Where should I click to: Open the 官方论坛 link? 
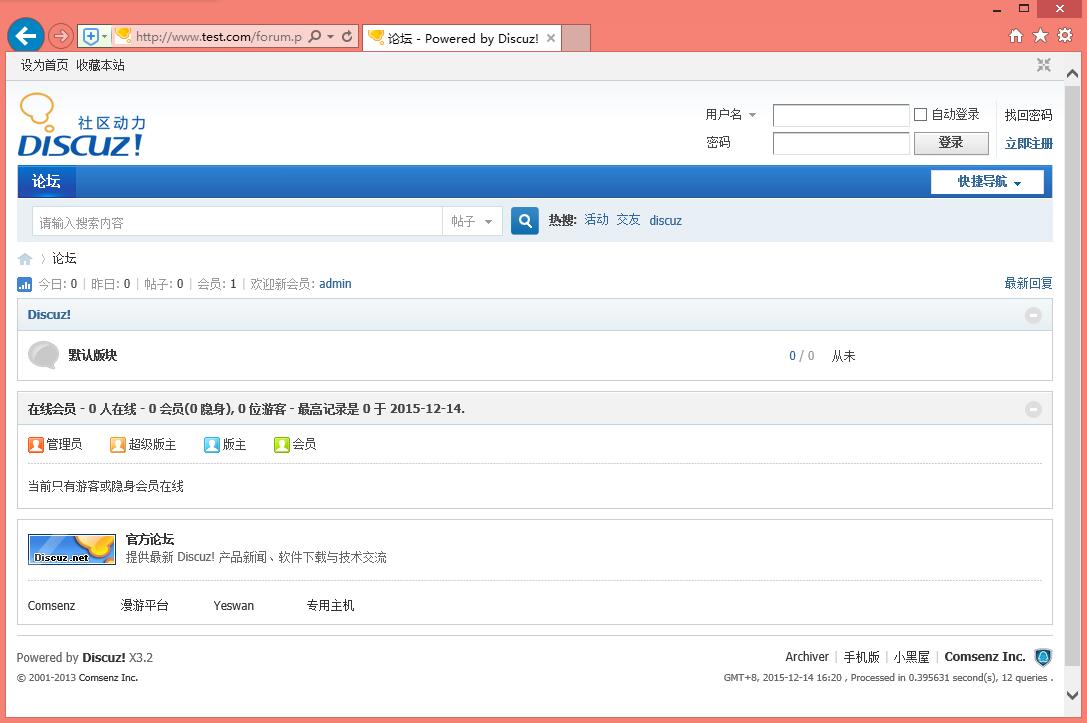point(150,539)
